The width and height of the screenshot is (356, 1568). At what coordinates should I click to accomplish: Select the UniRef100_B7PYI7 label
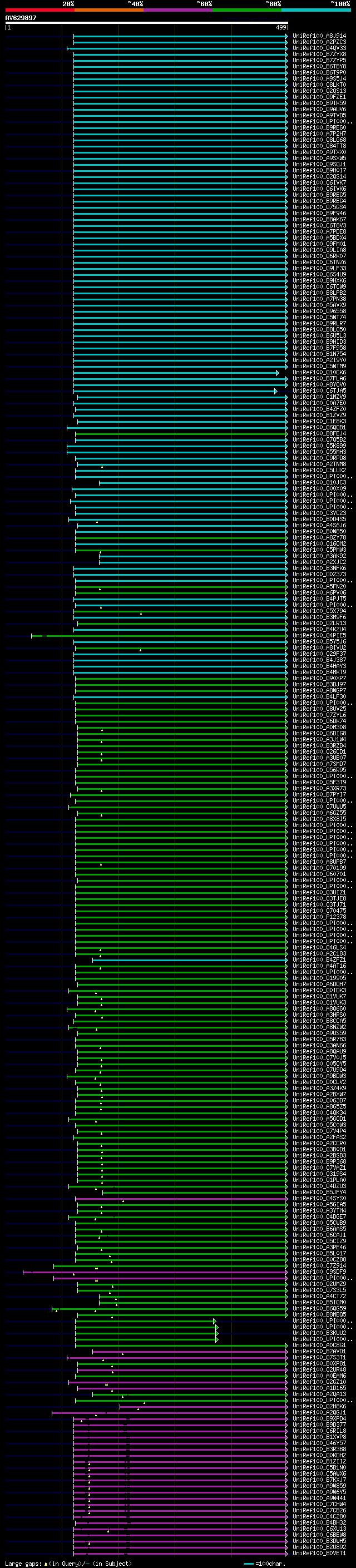(319, 794)
